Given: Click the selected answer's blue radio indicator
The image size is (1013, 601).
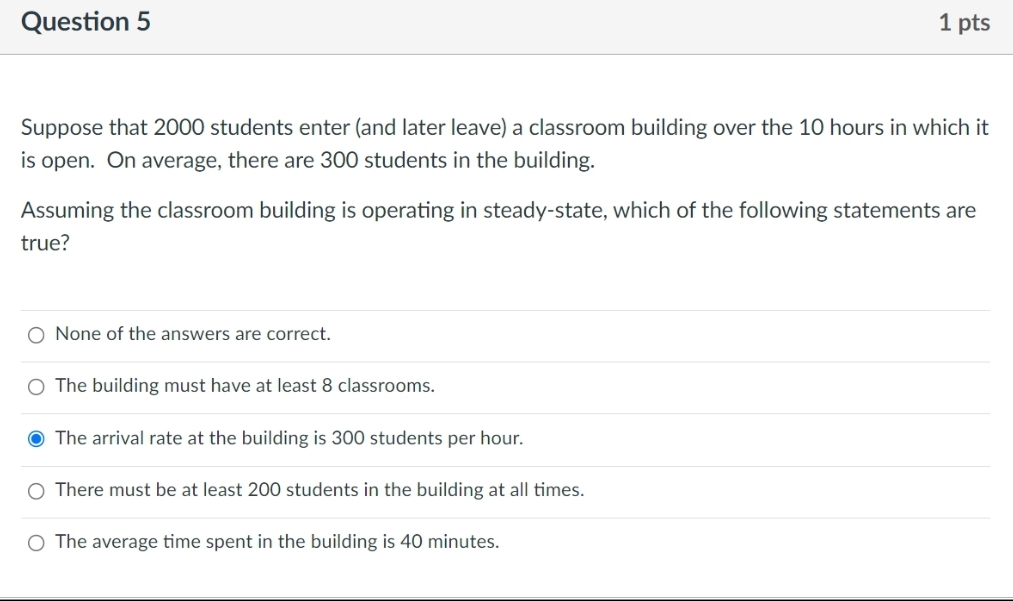Looking at the screenshot, I should [x=36, y=438].
